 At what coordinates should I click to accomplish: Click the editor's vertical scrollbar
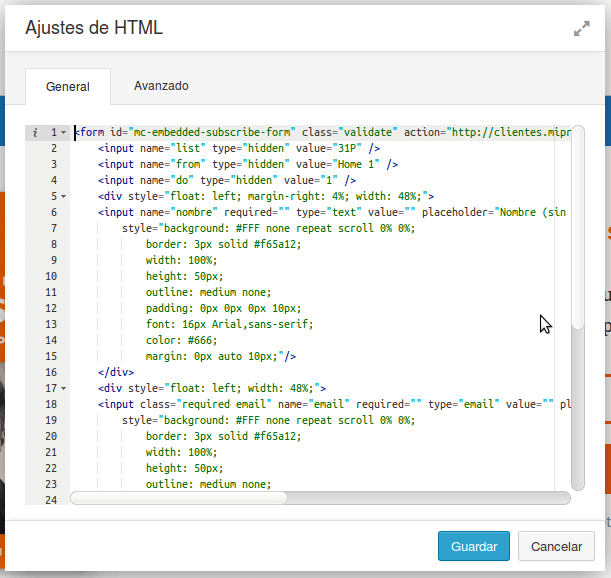[578, 300]
